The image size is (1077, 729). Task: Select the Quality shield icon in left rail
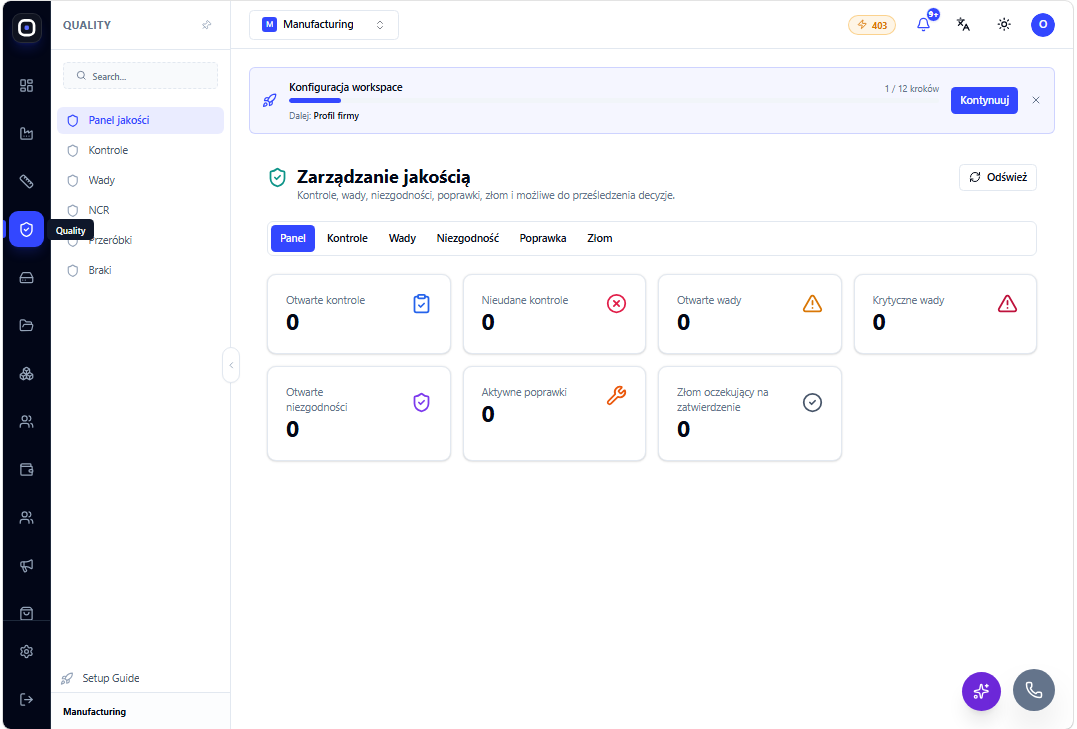(26, 229)
